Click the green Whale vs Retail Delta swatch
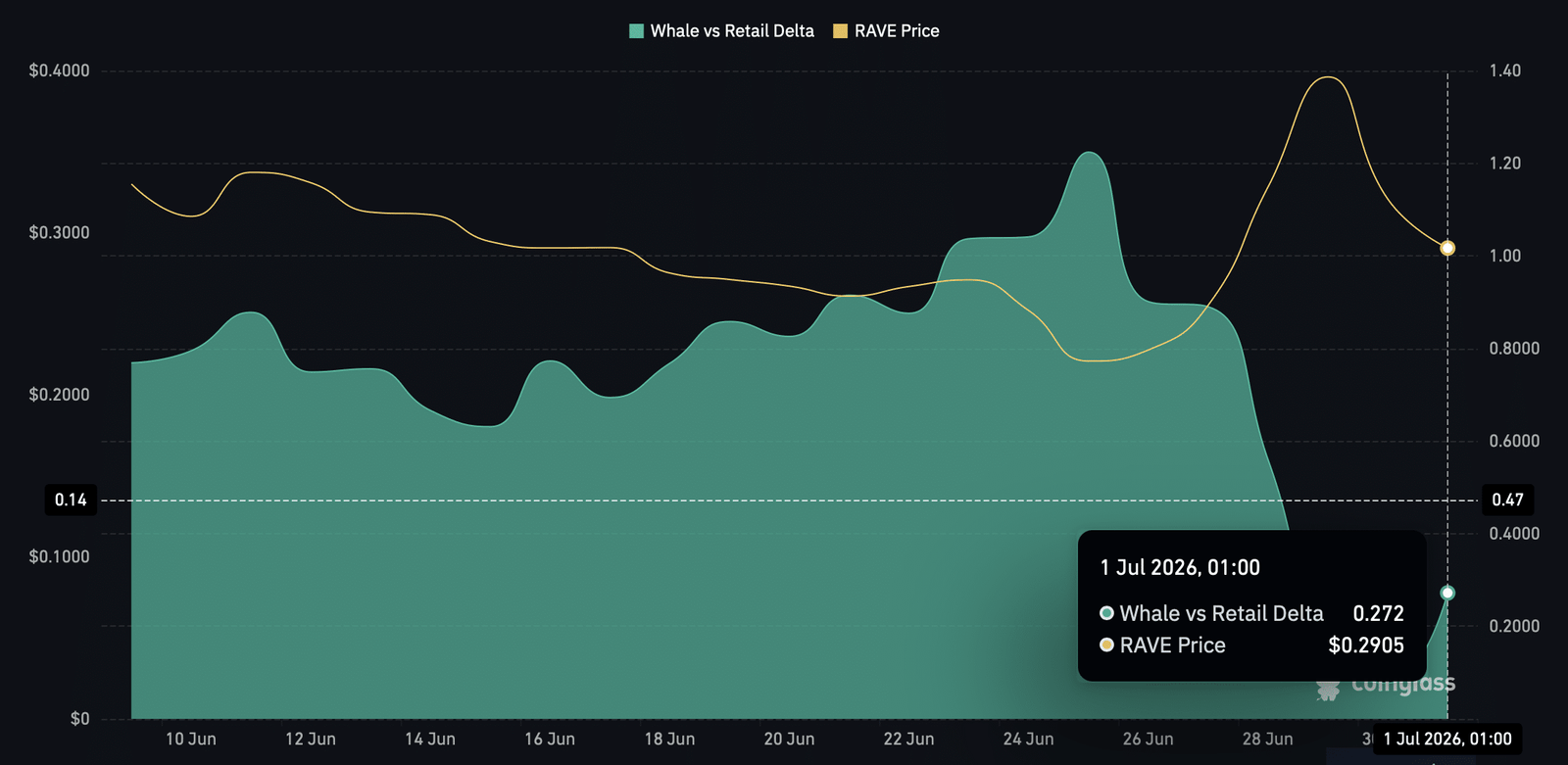The width and height of the screenshot is (1568, 765). click(x=636, y=31)
